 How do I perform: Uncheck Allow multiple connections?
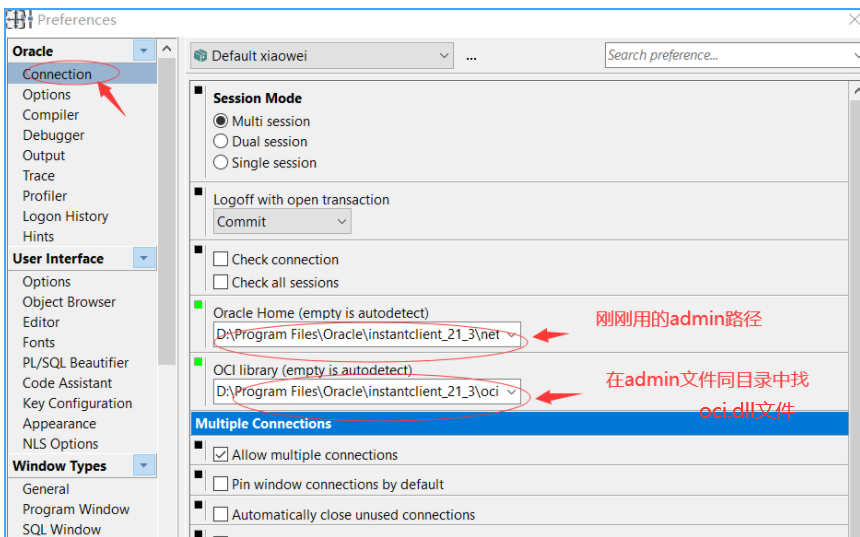(x=220, y=454)
